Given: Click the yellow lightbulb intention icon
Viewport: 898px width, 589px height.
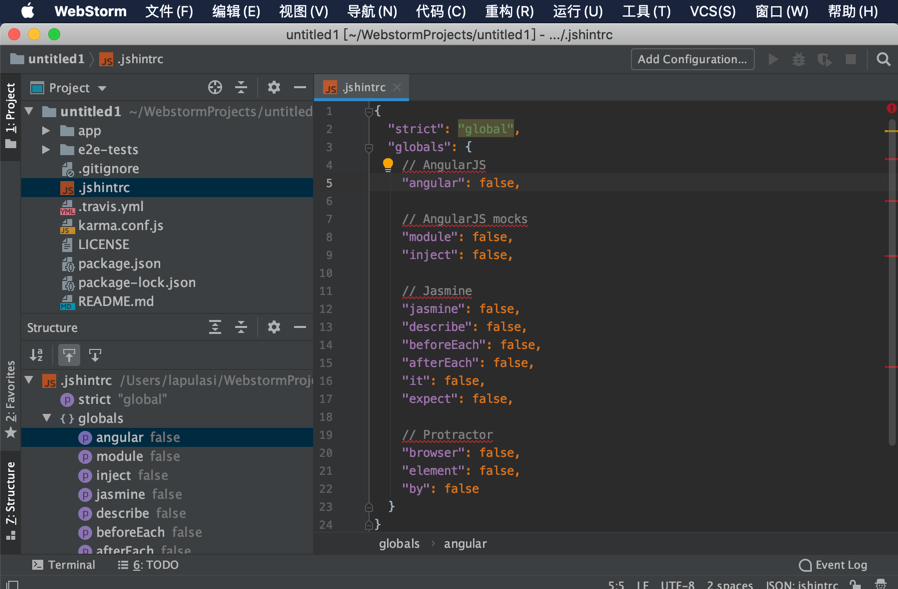Looking at the screenshot, I should point(388,165).
